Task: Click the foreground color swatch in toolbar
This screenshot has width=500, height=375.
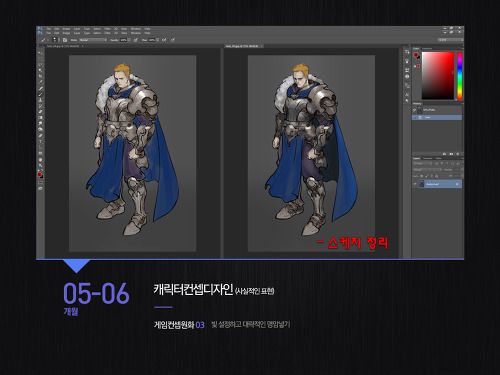Action: pyautogui.click(x=40, y=174)
